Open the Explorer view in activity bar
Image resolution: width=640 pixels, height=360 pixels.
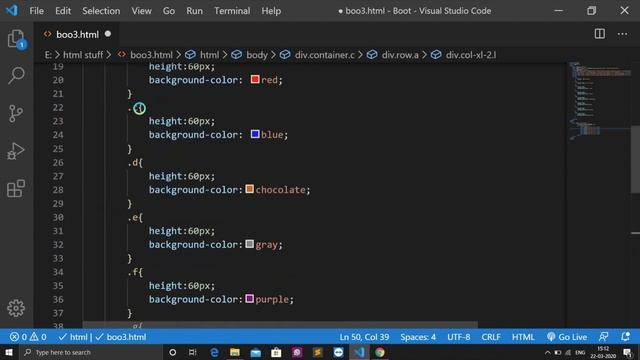pos(16,39)
